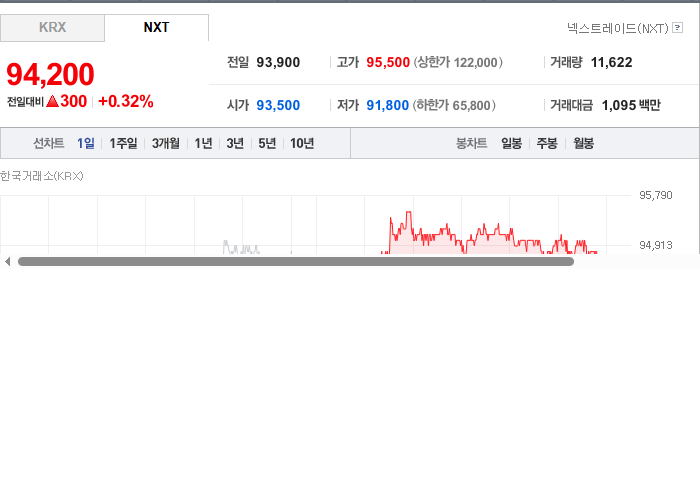The image size is (700, 490).
Task: Click the 94,913 chart axis label
Action: tap(655, 245)
